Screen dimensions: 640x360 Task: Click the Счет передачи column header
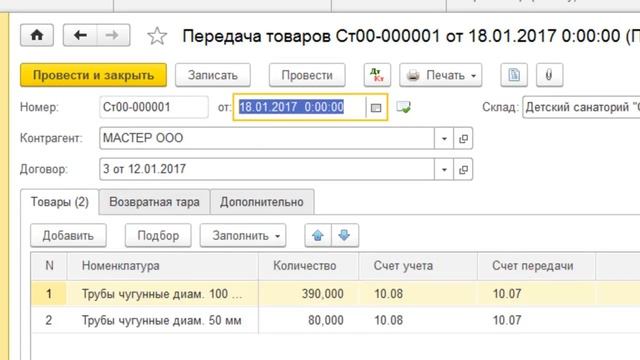[x=536, y=266]
